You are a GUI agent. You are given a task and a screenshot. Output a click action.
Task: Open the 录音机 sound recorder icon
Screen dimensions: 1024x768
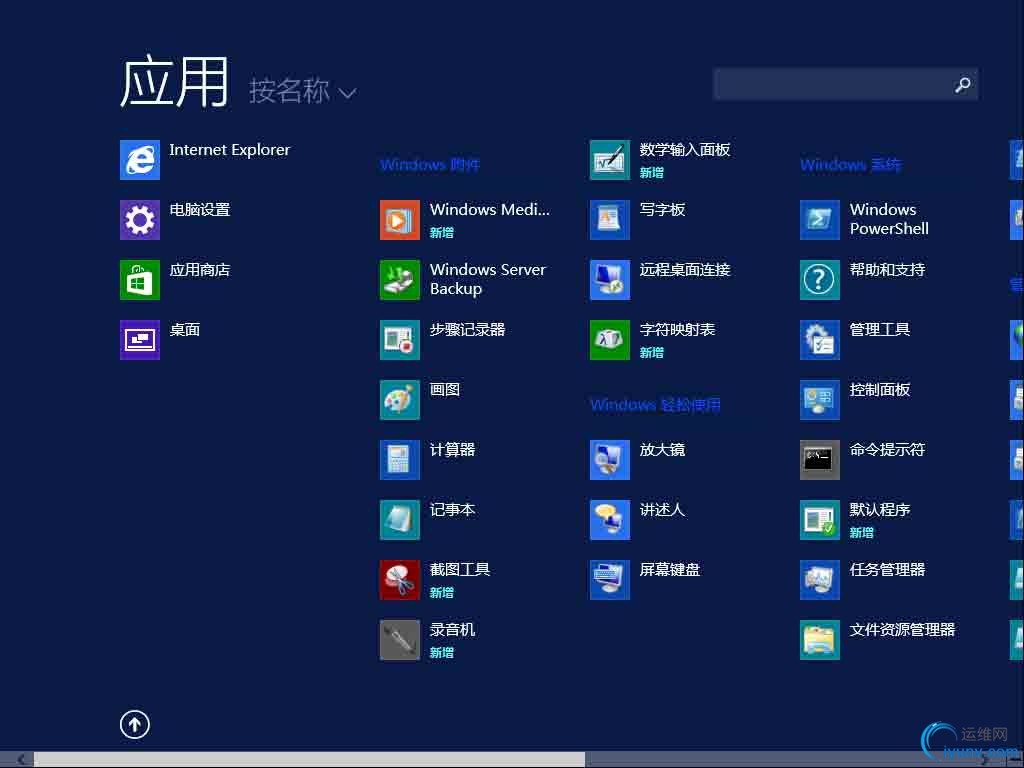coord(400,640)
